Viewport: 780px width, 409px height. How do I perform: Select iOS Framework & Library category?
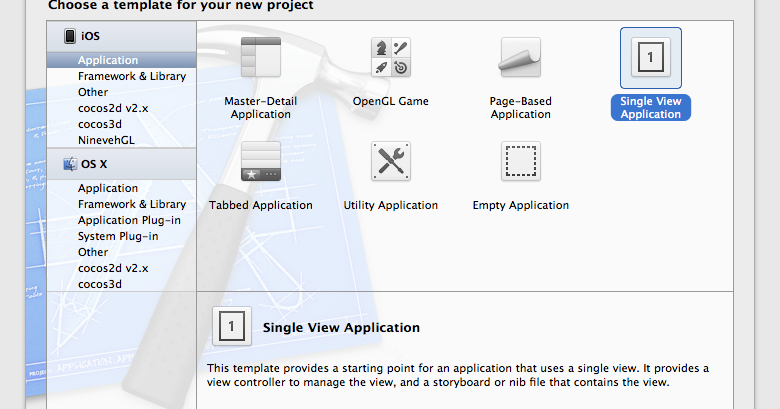(x=132, y=76)
